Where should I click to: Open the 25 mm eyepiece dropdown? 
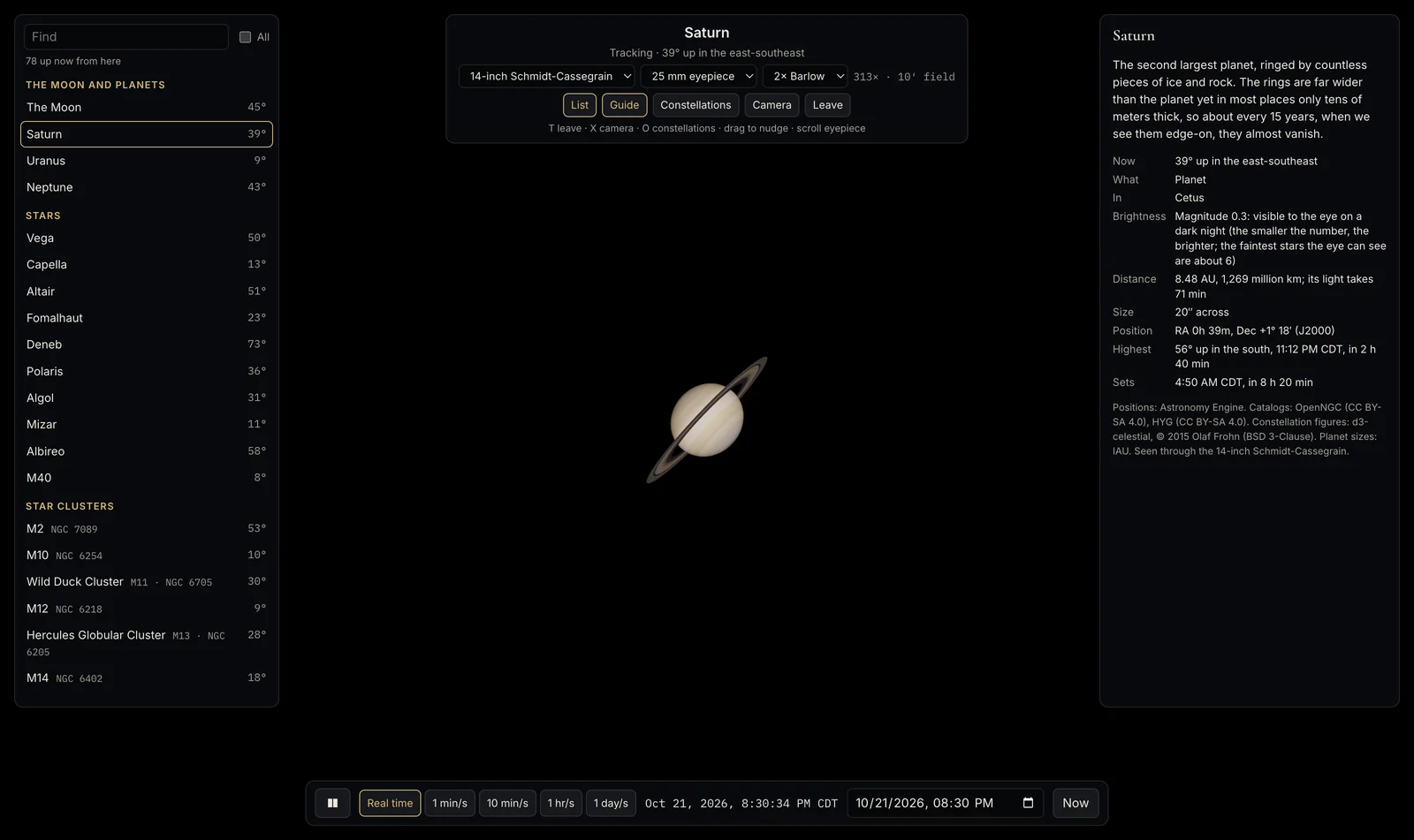pyautogui.click(x=699, y=77)
